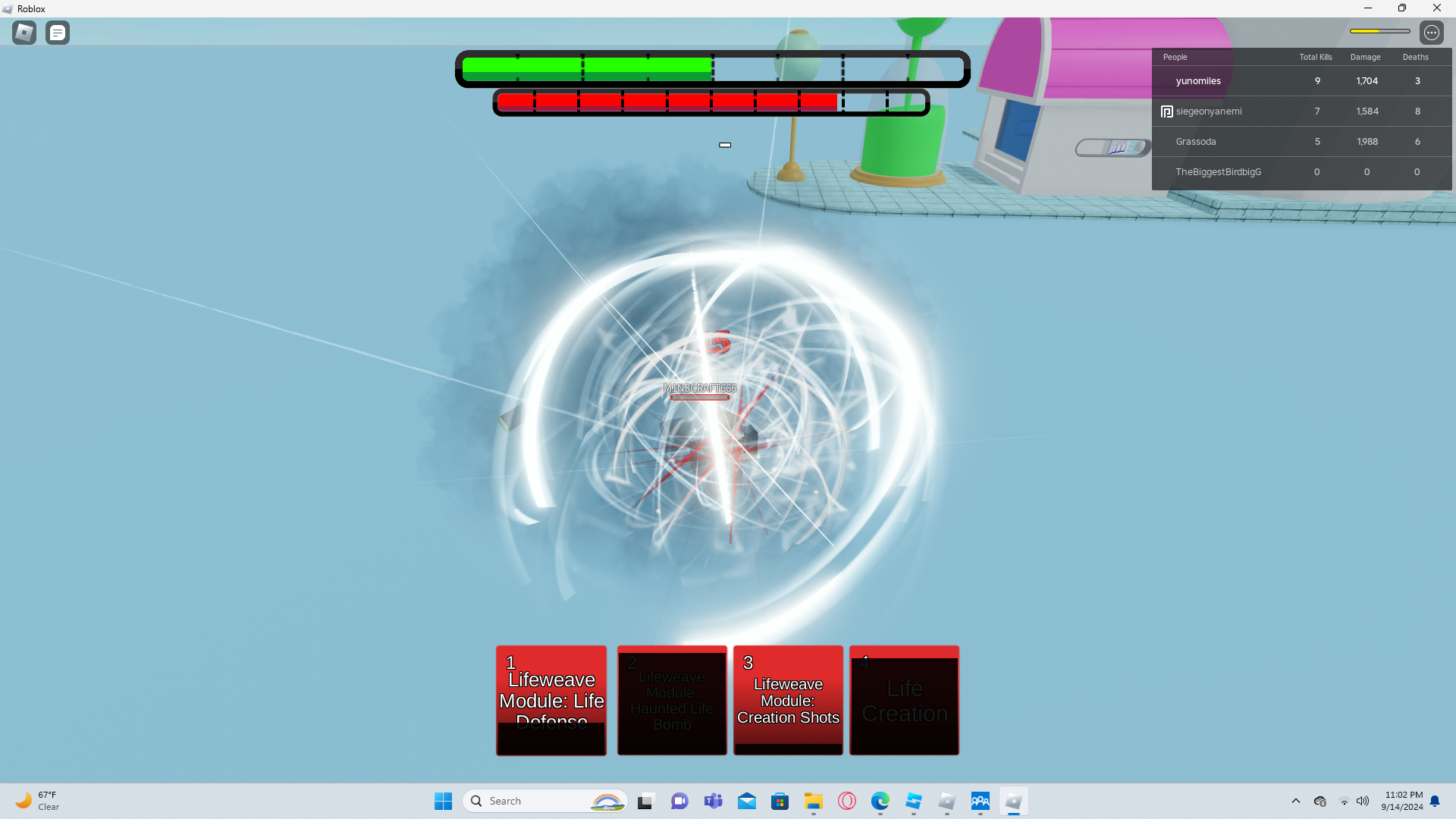Image resolution: width=1456 pixels, height=819 pixels.
Task: Open Microsoft Edge from the taskbar
Action: click(x=880, y=801)
